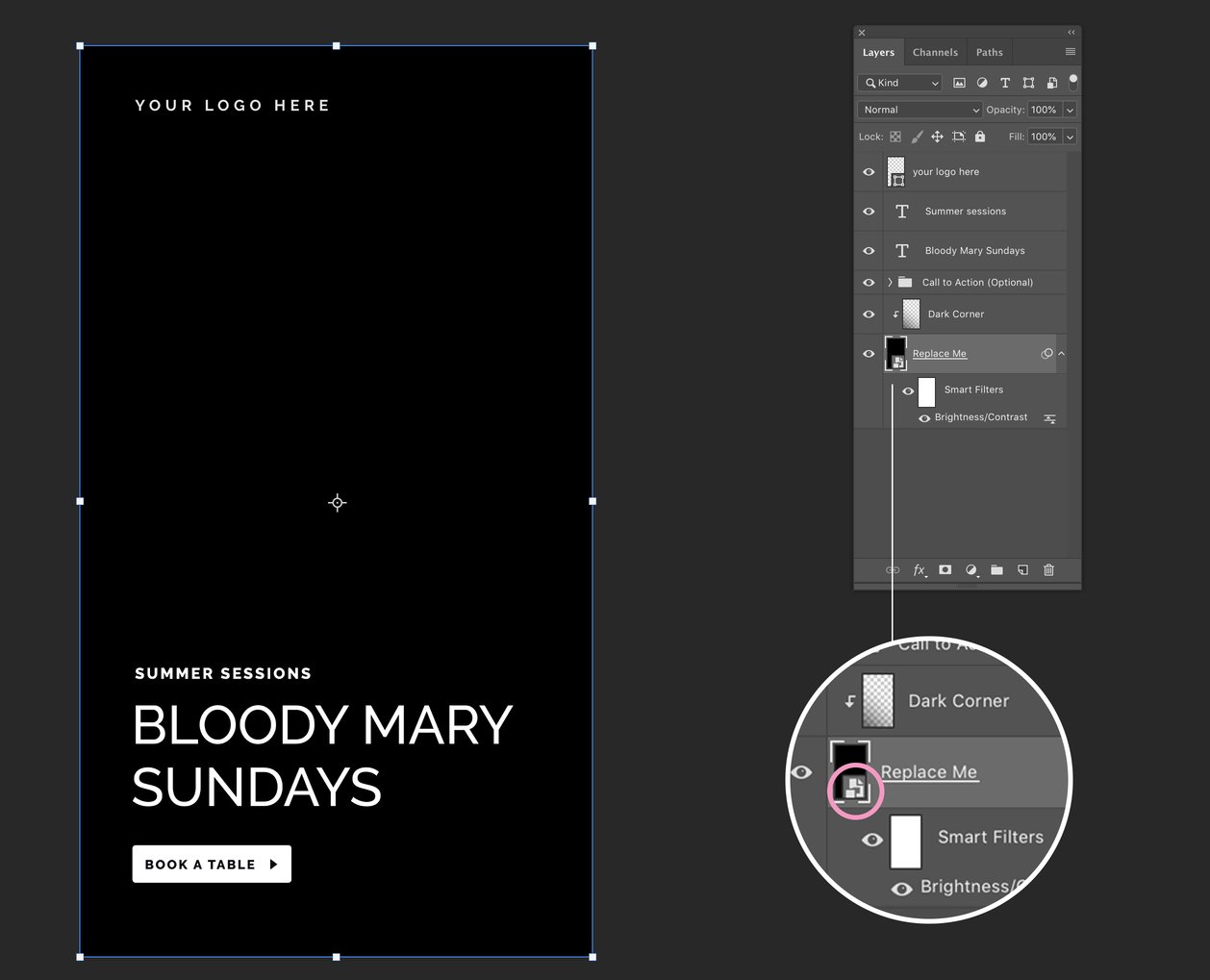Turn off the layer filtering switch

coord(1073,83)
